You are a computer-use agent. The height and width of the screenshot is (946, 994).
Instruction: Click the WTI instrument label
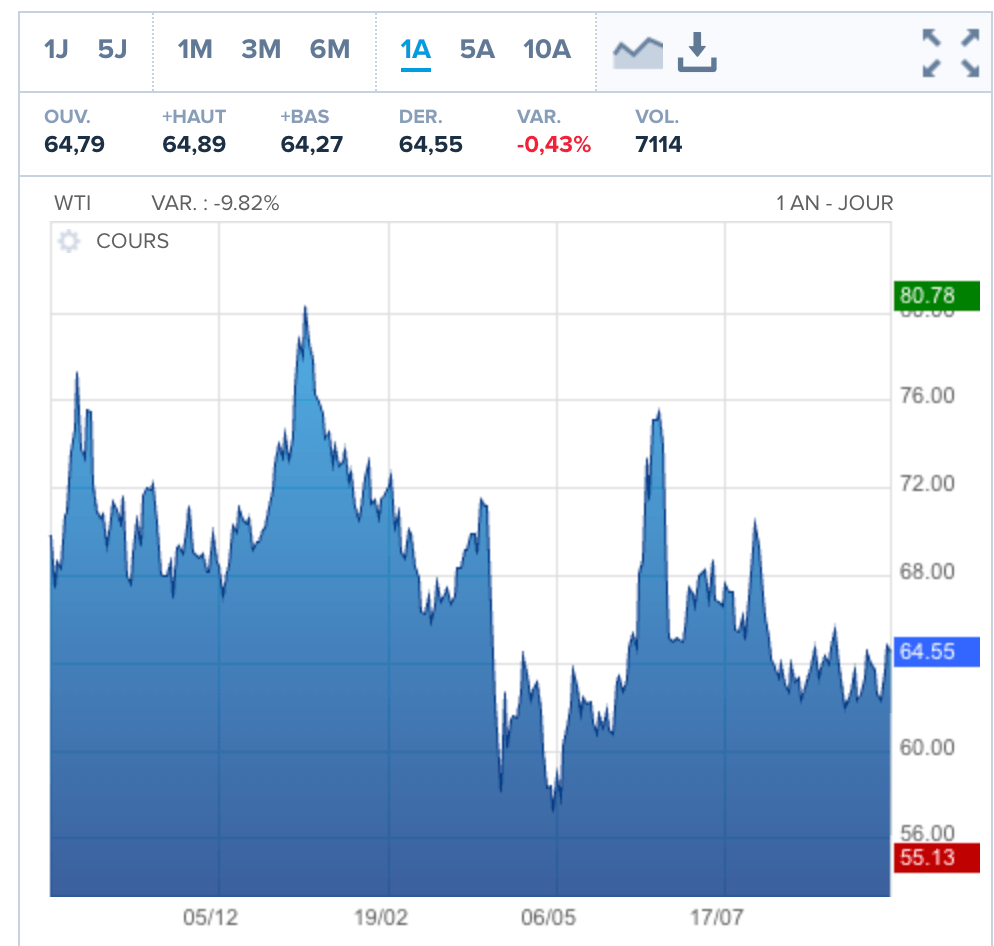pyautogui.click(x=72, y=203)
